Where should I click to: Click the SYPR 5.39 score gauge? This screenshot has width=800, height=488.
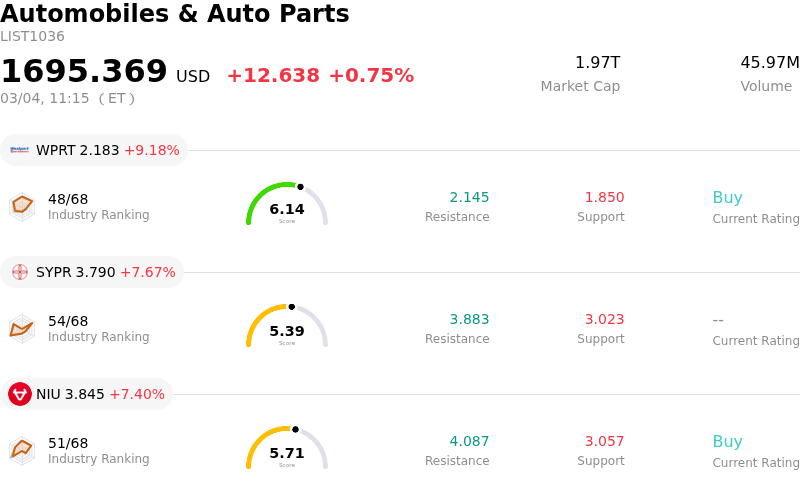(287, 328)
